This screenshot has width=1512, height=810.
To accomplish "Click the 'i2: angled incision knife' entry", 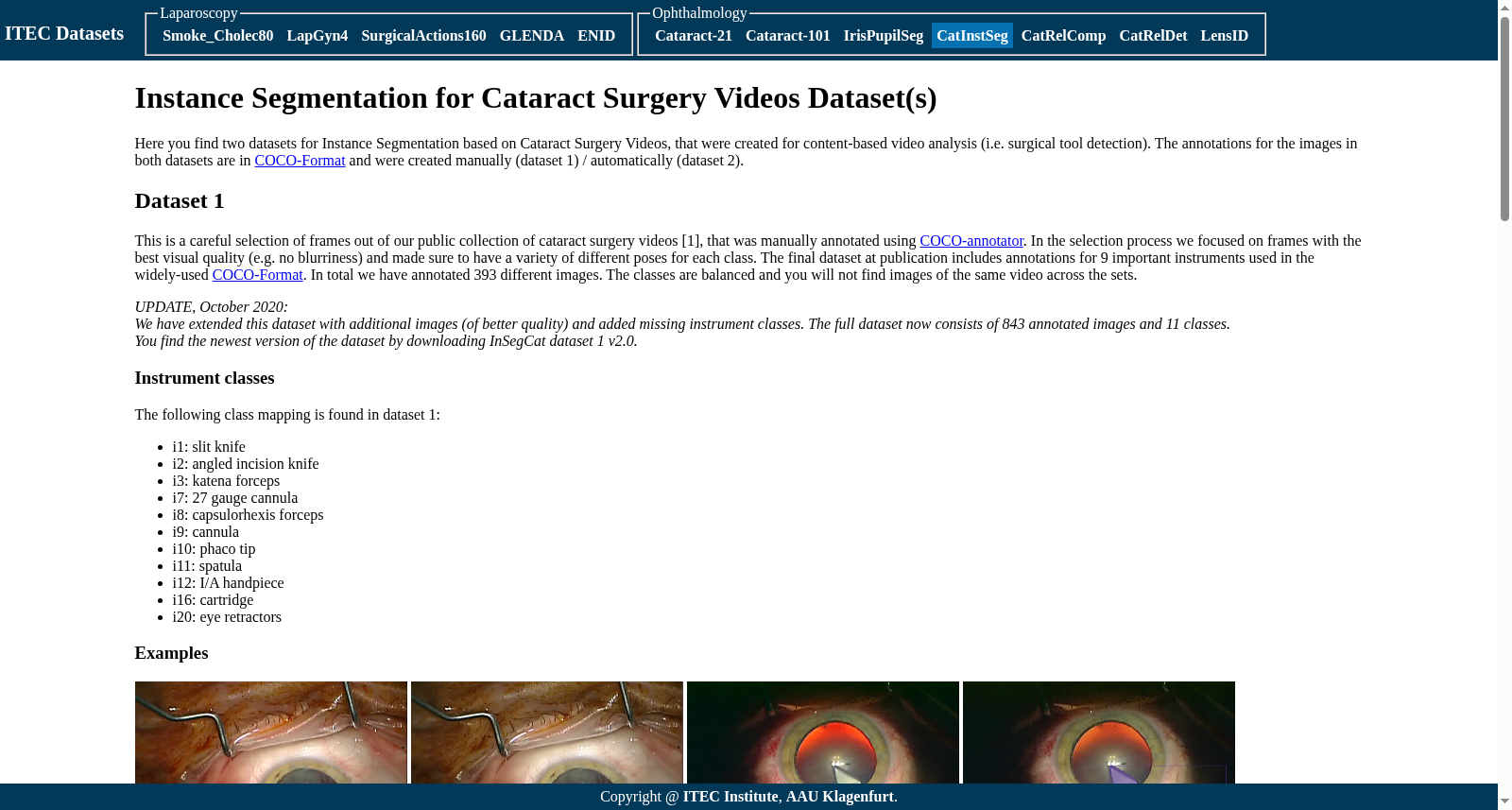I will (x=246, y=464).
